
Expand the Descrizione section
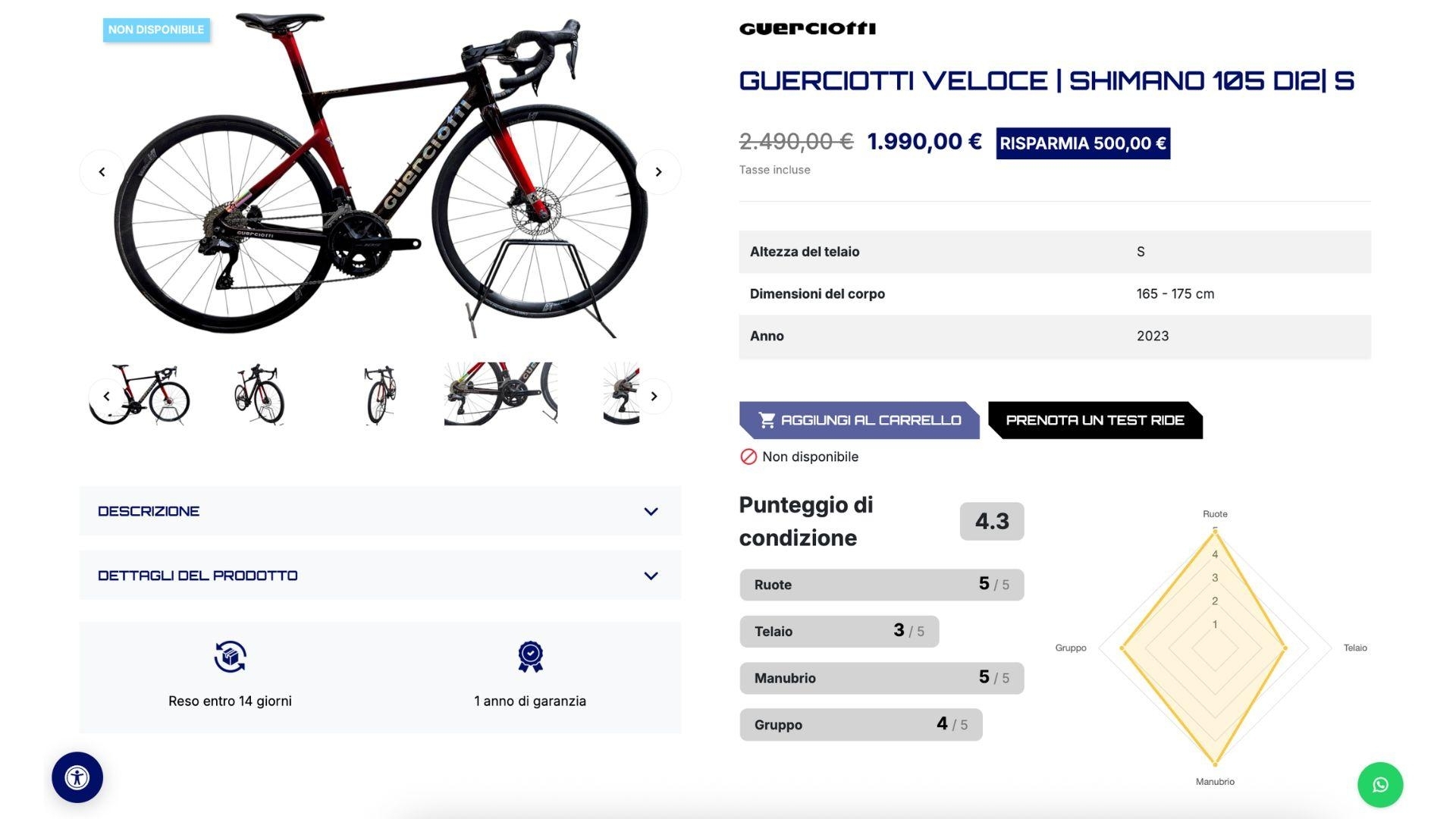coord(379,511)
